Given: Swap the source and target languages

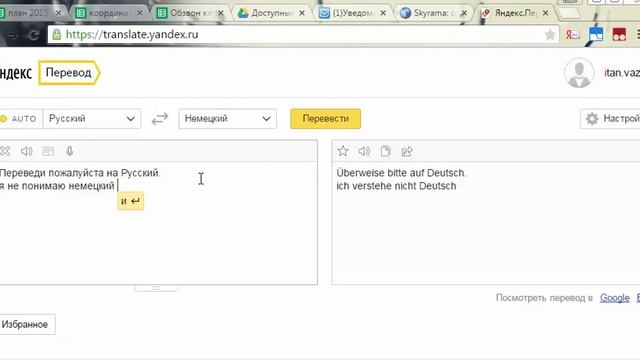Looking at the screenshot, I should point(160,119).
